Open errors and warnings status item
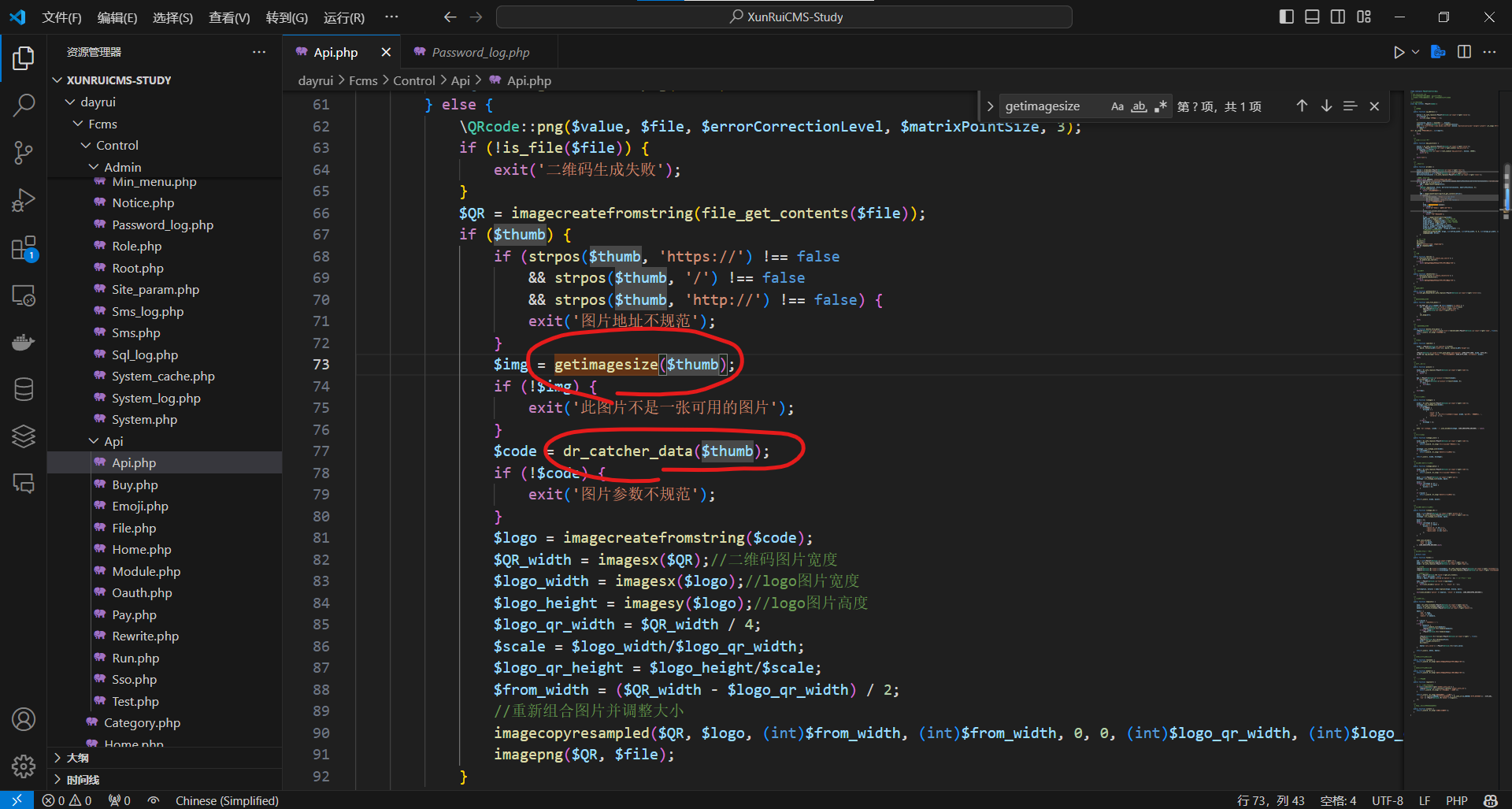Image resolution: width=1512 pixels, height=809 pixels. point(67,800)
